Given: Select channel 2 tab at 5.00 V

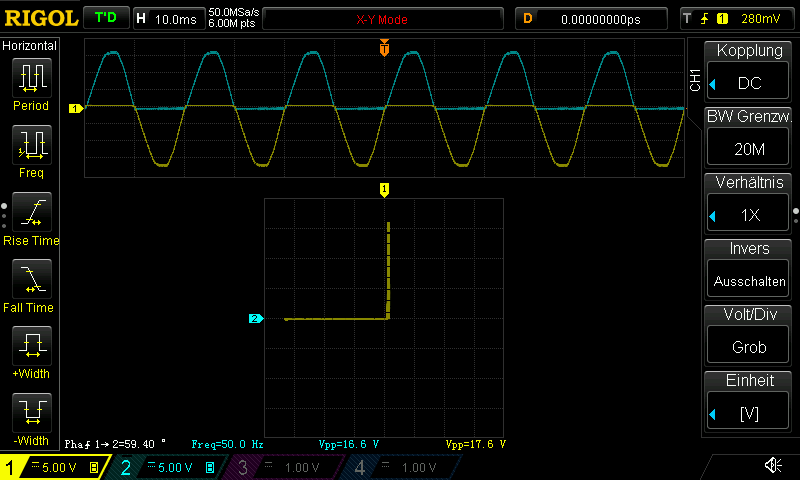Looking at the screenshot, I should click(166, 467).
